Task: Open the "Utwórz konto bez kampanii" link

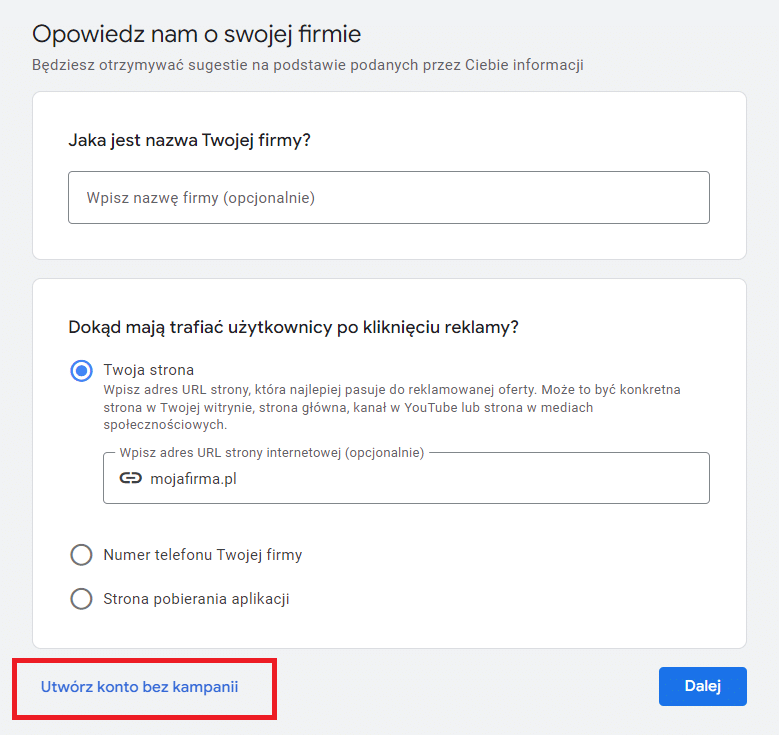Action: point(140,687)
